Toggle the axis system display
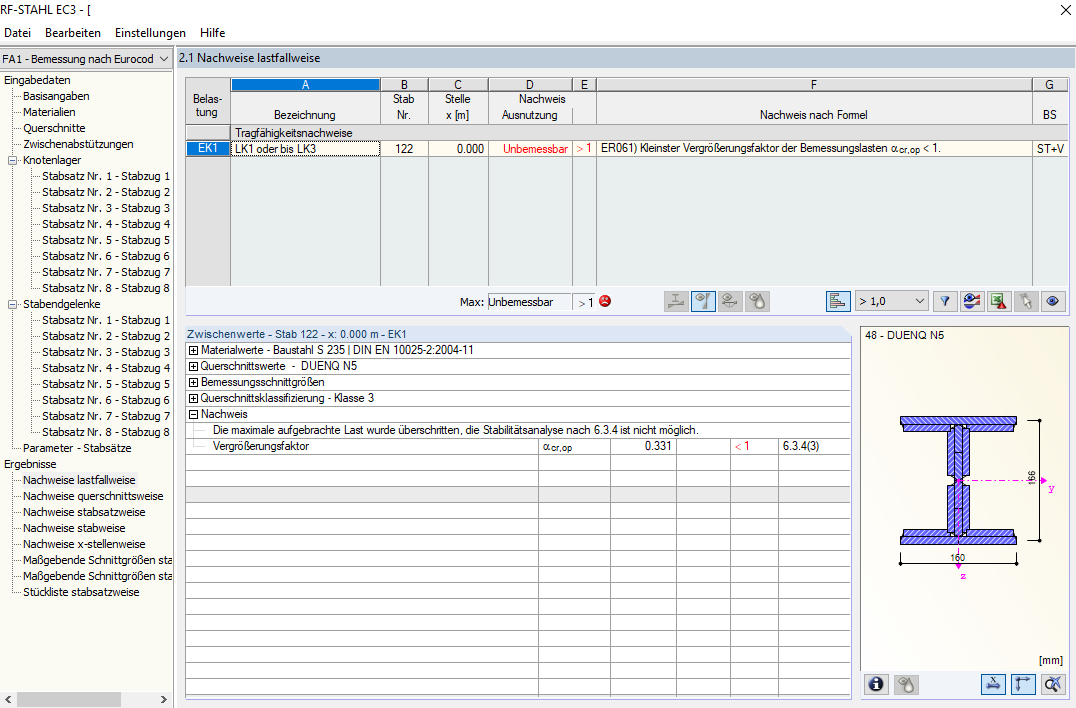 point(1023,684)
